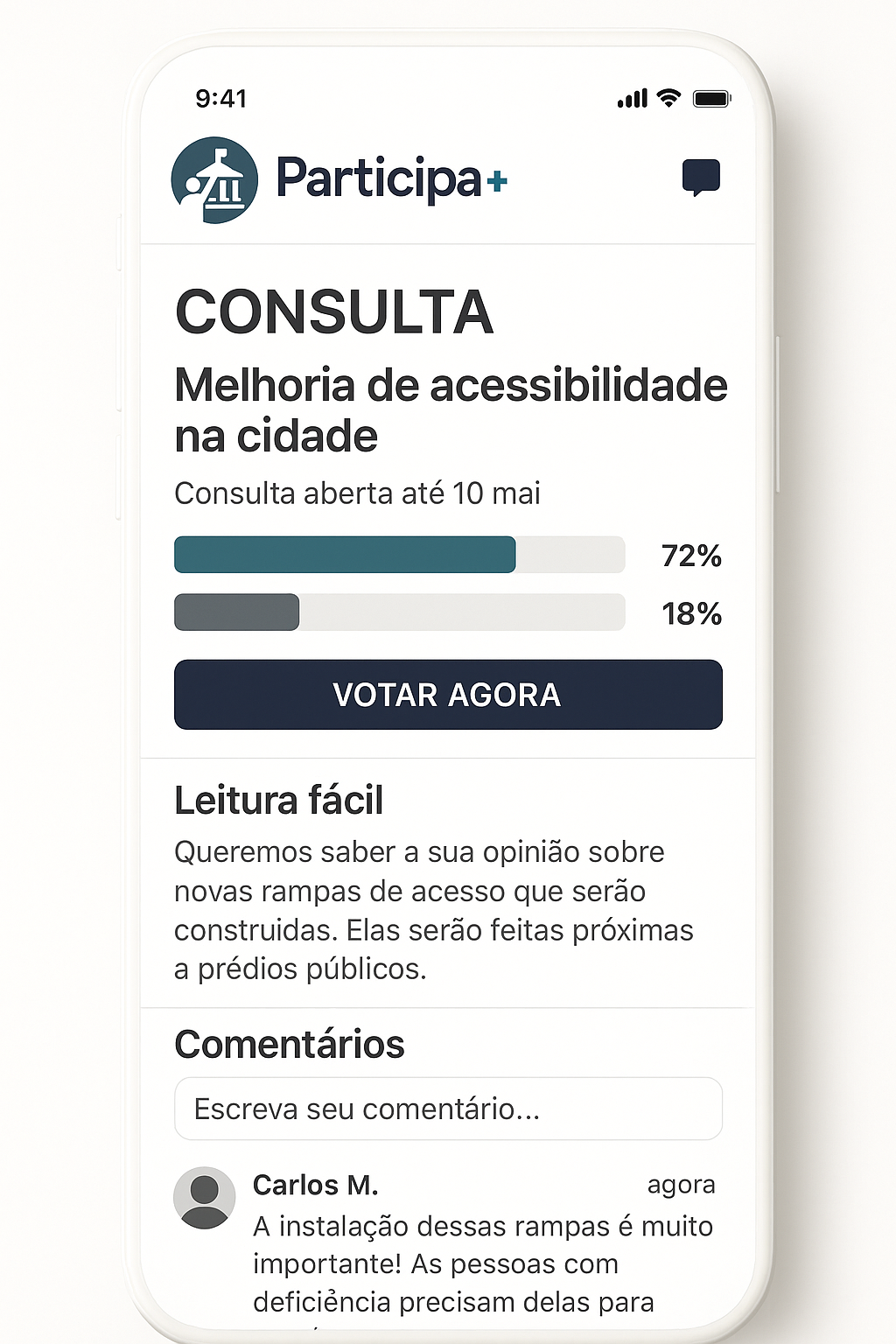Click Carlos M.'s avatar picture
Viewport: 896px width, 1344px height.
click(x=205, y=1197)
